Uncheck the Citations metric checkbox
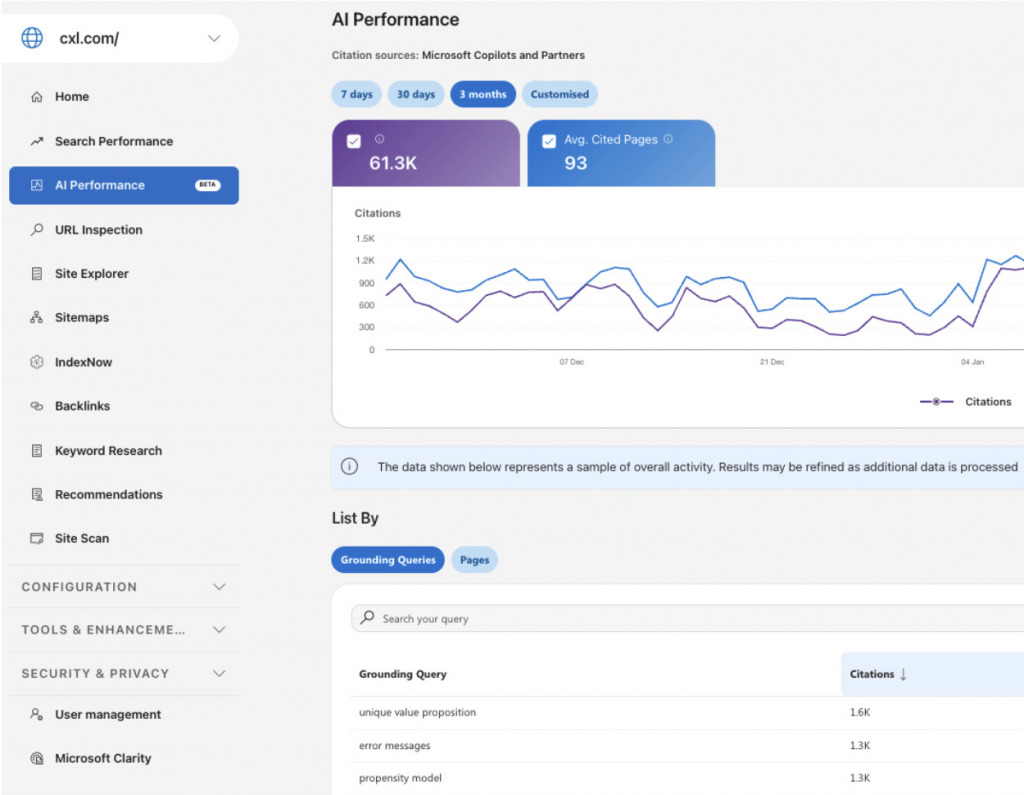Viewport: 1024px width, 795px height. [353, 141]
